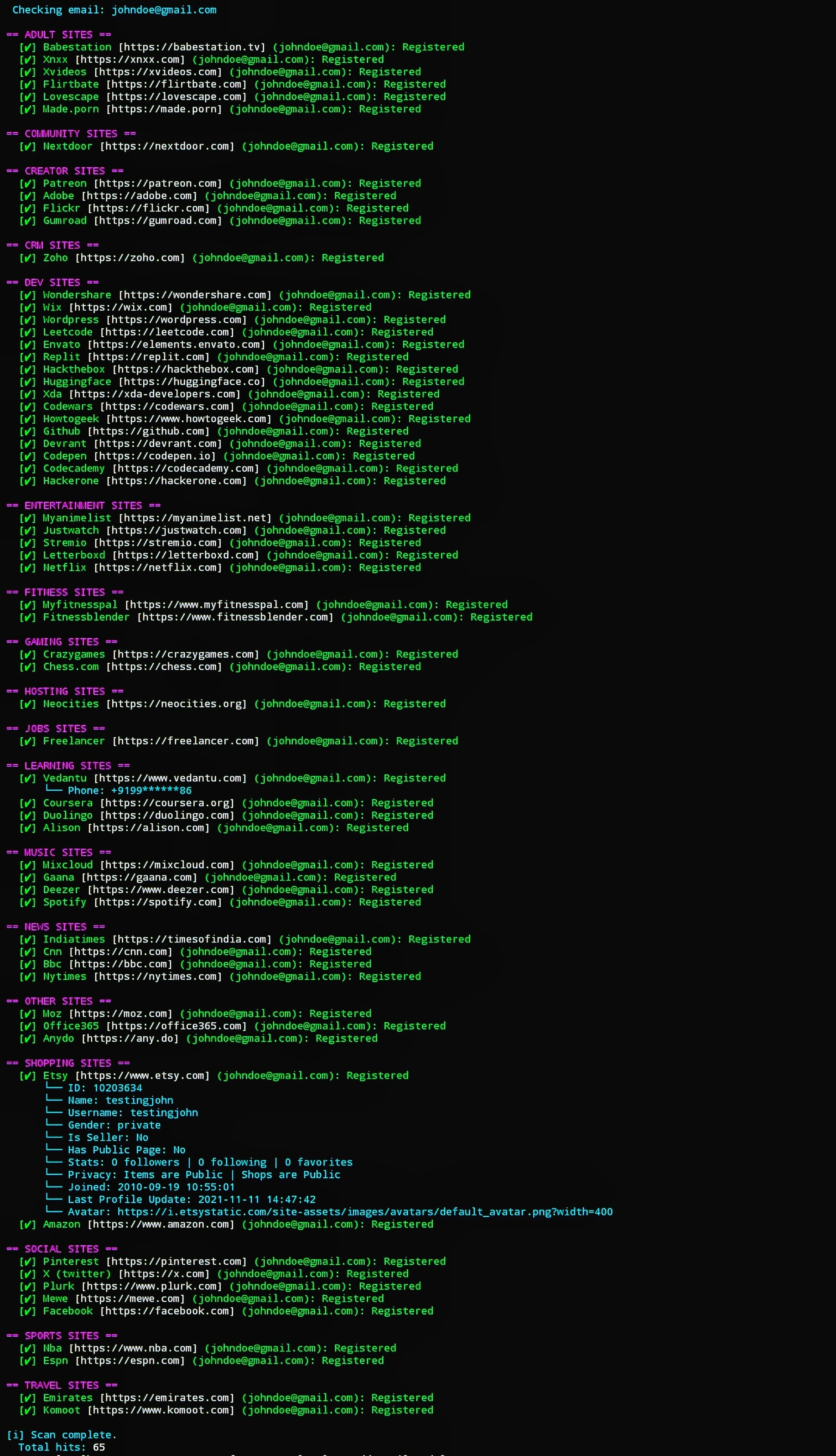Click the 'Chess.com' site name
Viewport: 836px width, 1456px height.
point(71,666)
